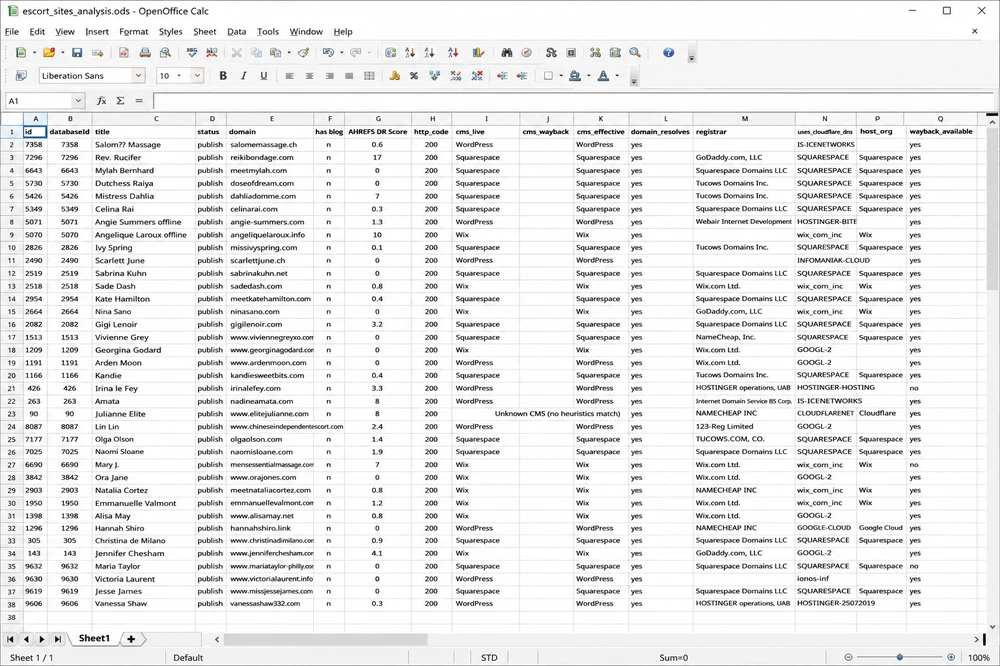This screenshot has width=1000, height=666.
Task: Open the Undo history dropdown arrow
Action: pos(341,53)
